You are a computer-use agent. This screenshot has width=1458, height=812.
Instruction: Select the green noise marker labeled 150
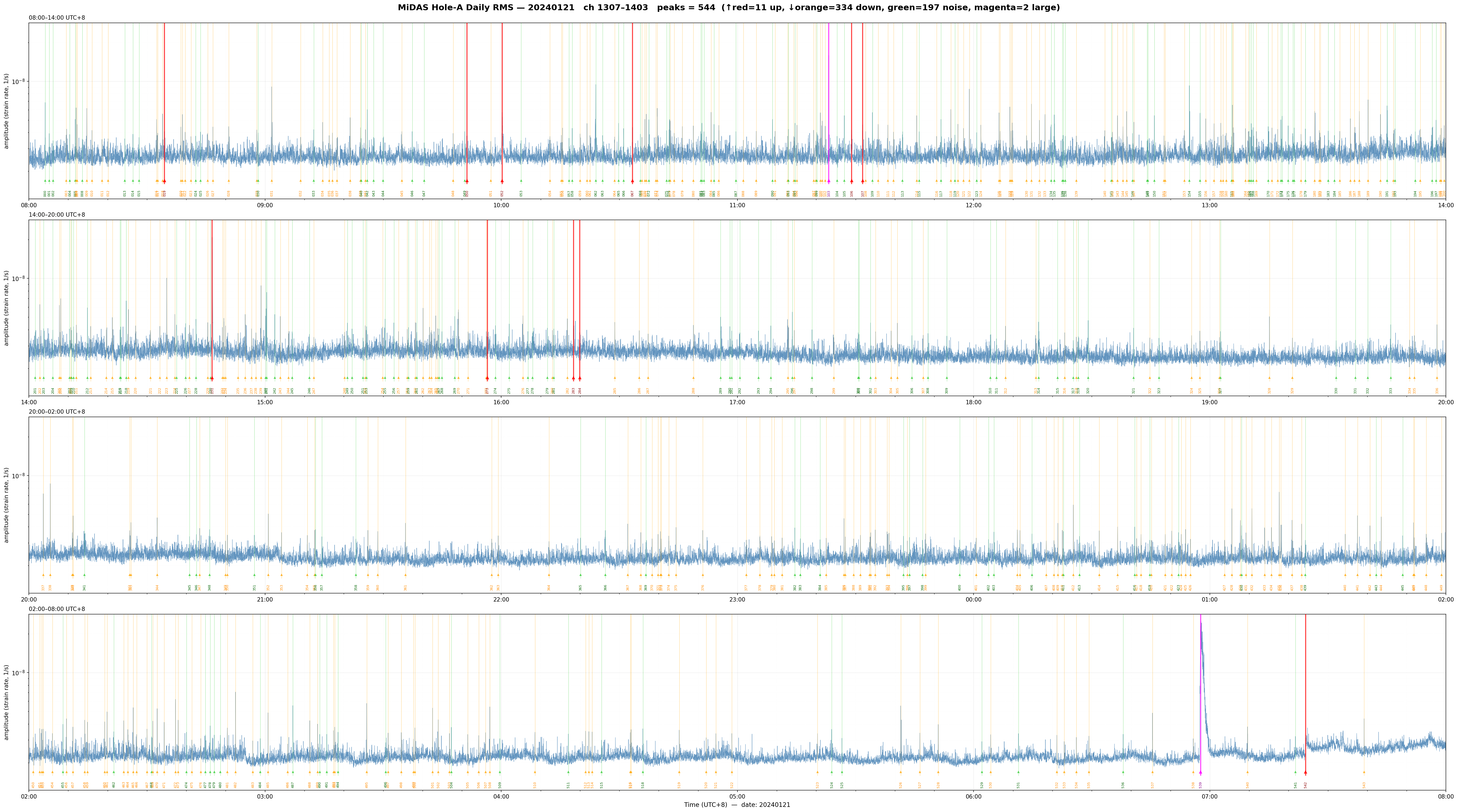[1154, 181]
